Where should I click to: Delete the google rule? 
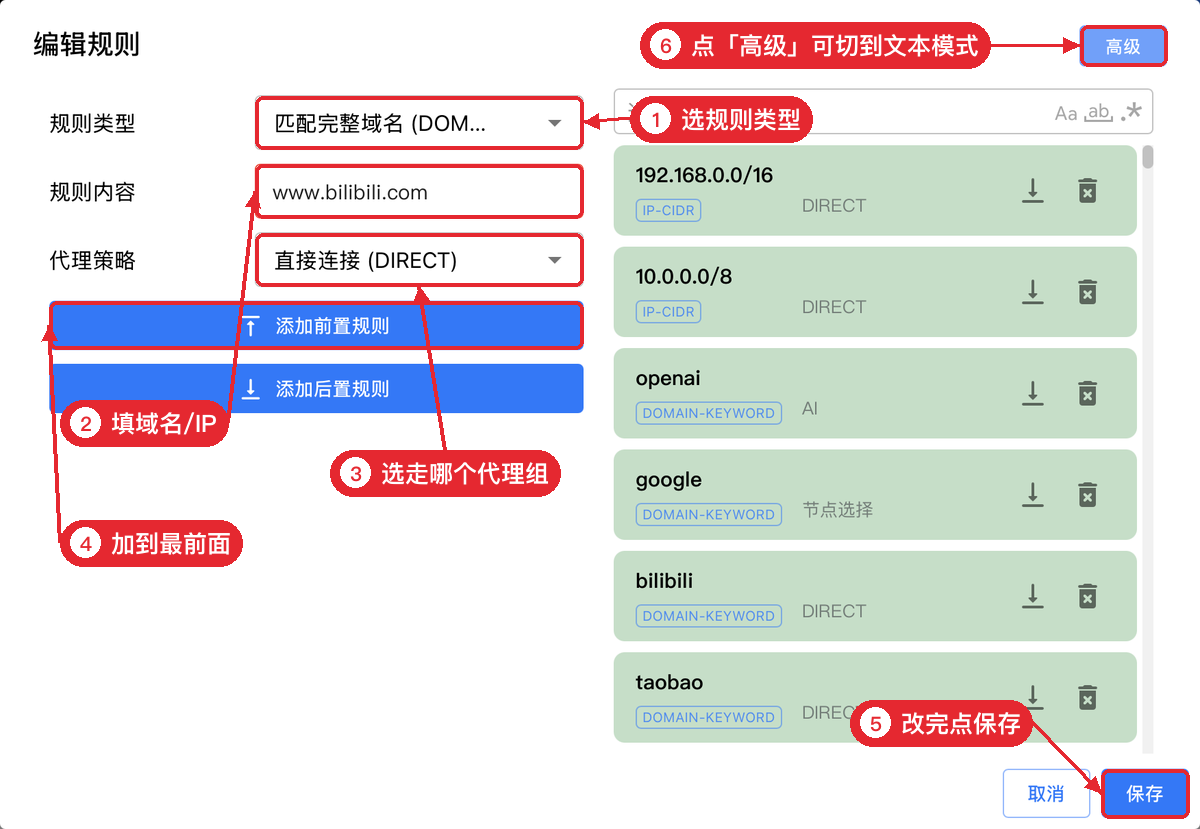[x=1088, y=494]
